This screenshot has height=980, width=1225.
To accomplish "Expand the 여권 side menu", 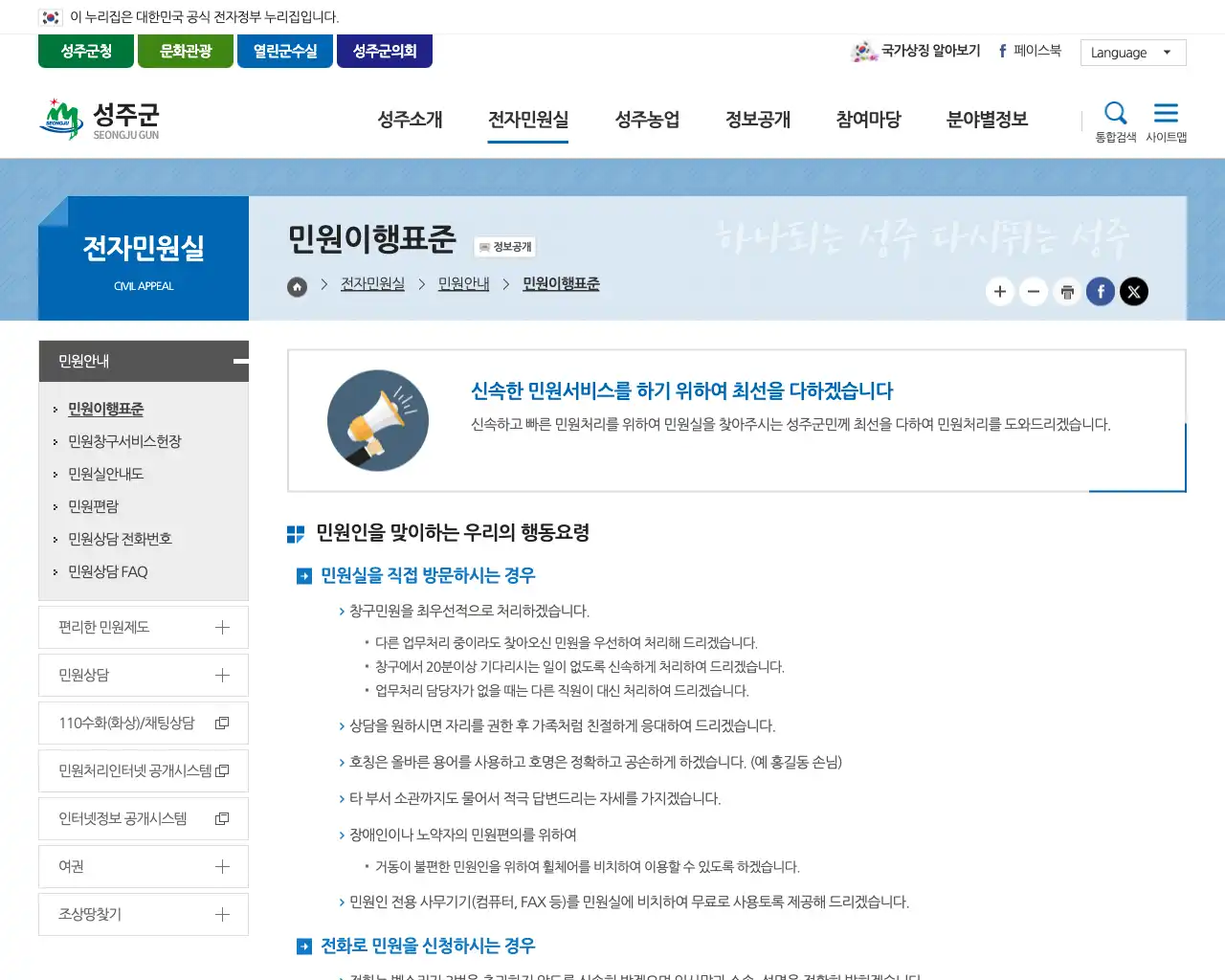I will pyautogui.click(x=144, y=867).
